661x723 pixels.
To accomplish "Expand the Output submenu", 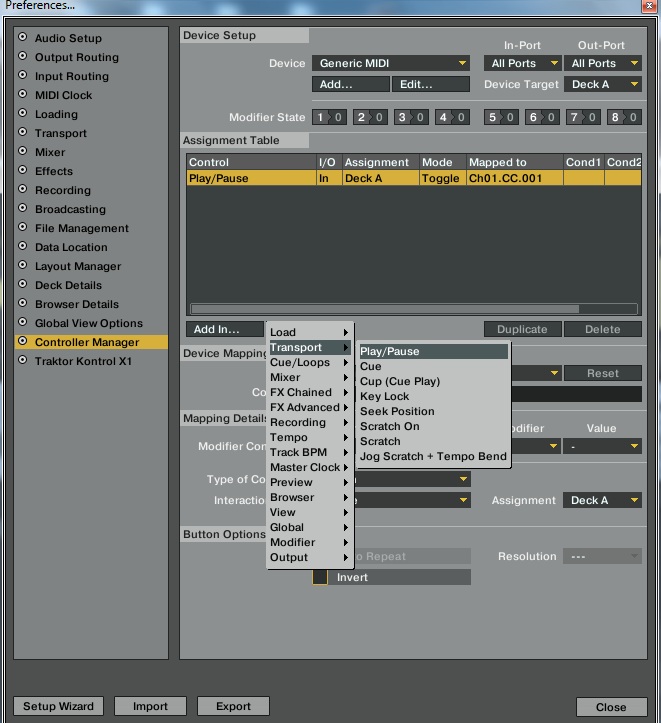I will [309, 557].
